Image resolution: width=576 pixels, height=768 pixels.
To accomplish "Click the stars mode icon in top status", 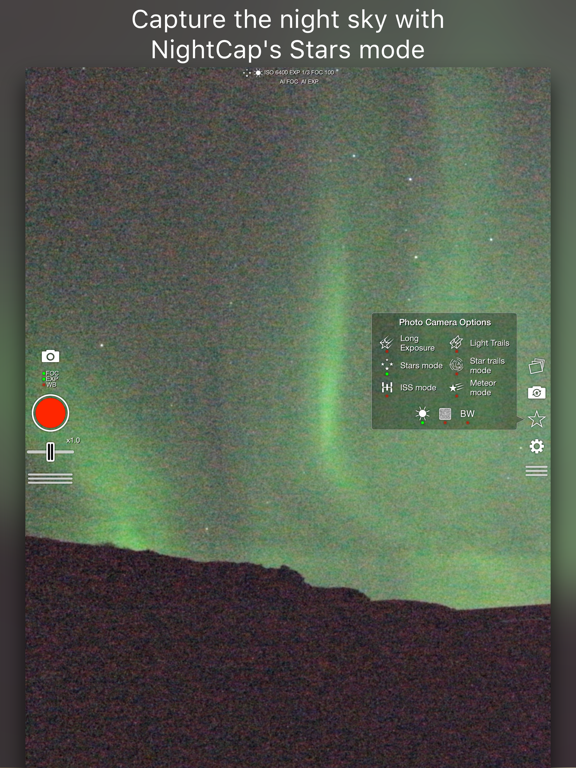I will click(247, 73).
